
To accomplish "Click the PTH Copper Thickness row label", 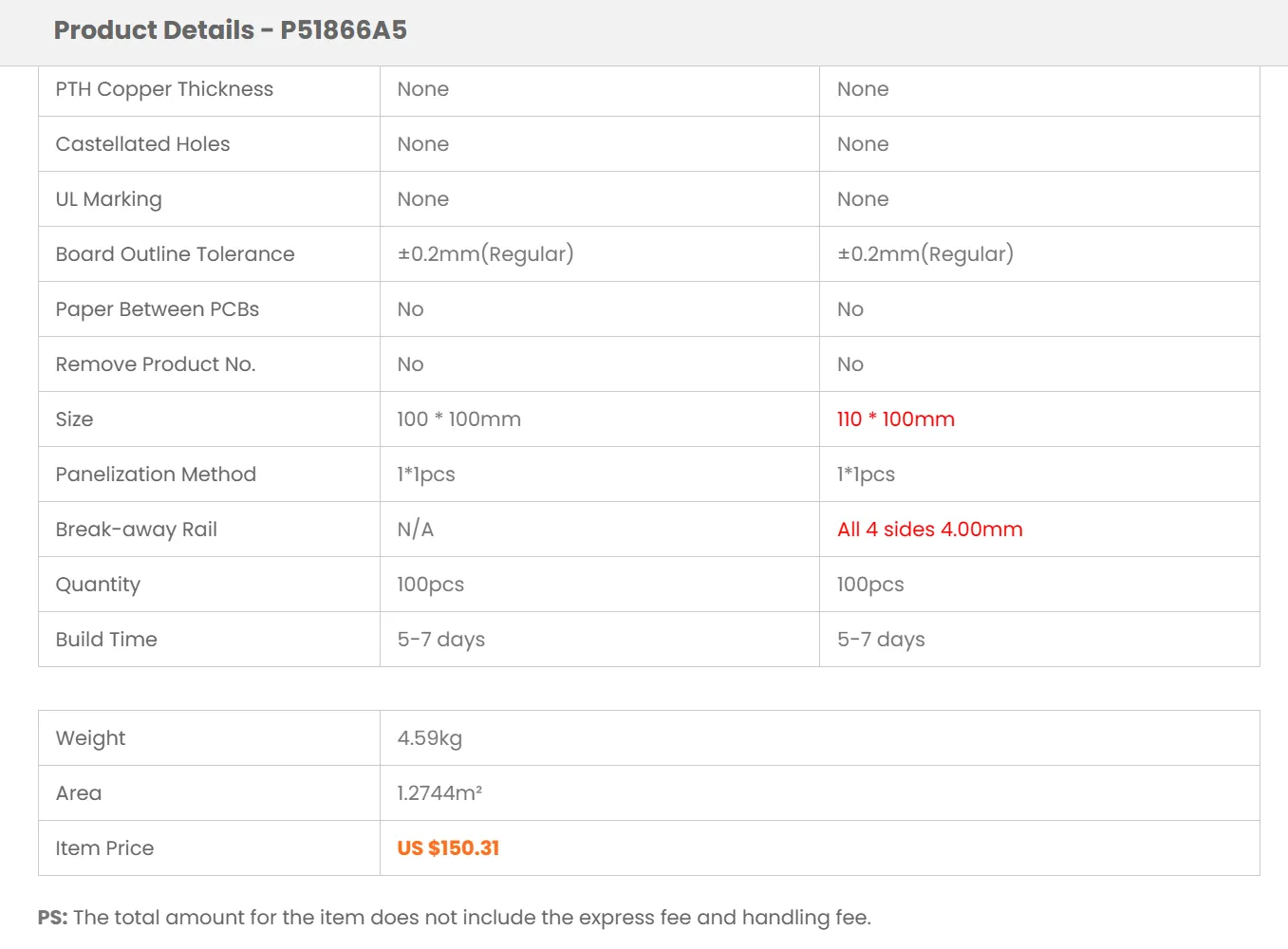I will coord(164,89).
